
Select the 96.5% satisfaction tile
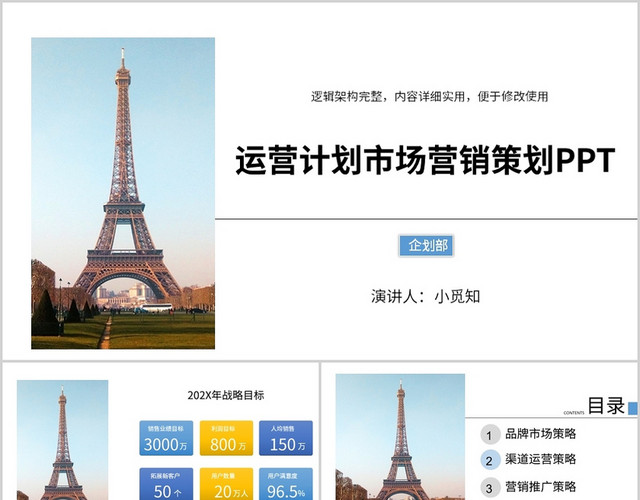[286, 484]
